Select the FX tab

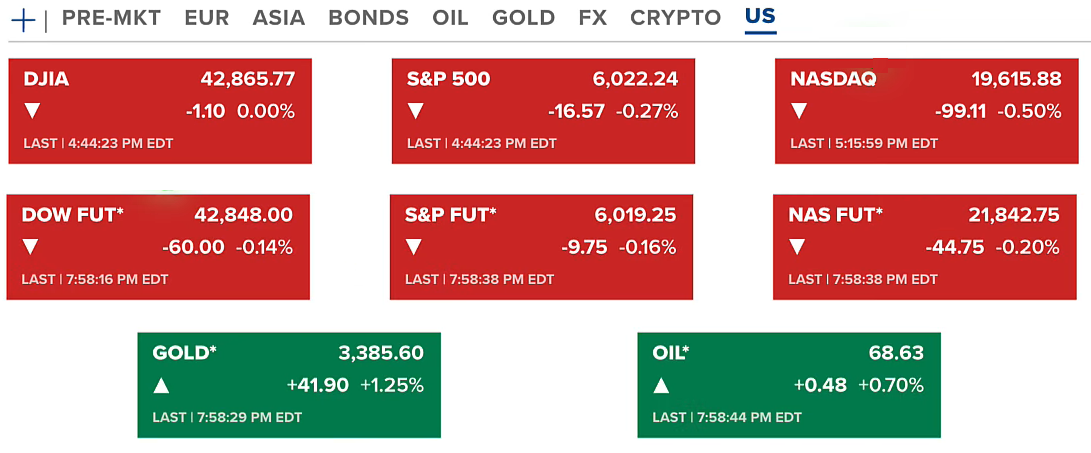(x=592, y=18)
